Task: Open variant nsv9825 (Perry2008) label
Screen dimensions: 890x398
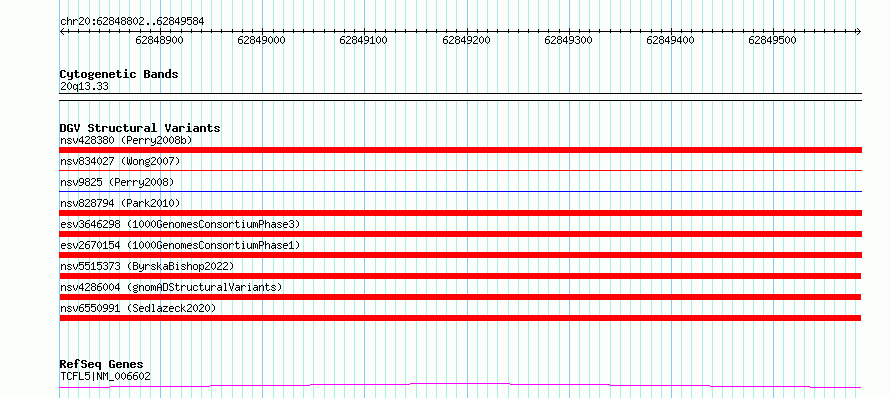Action: pos(117,182)
